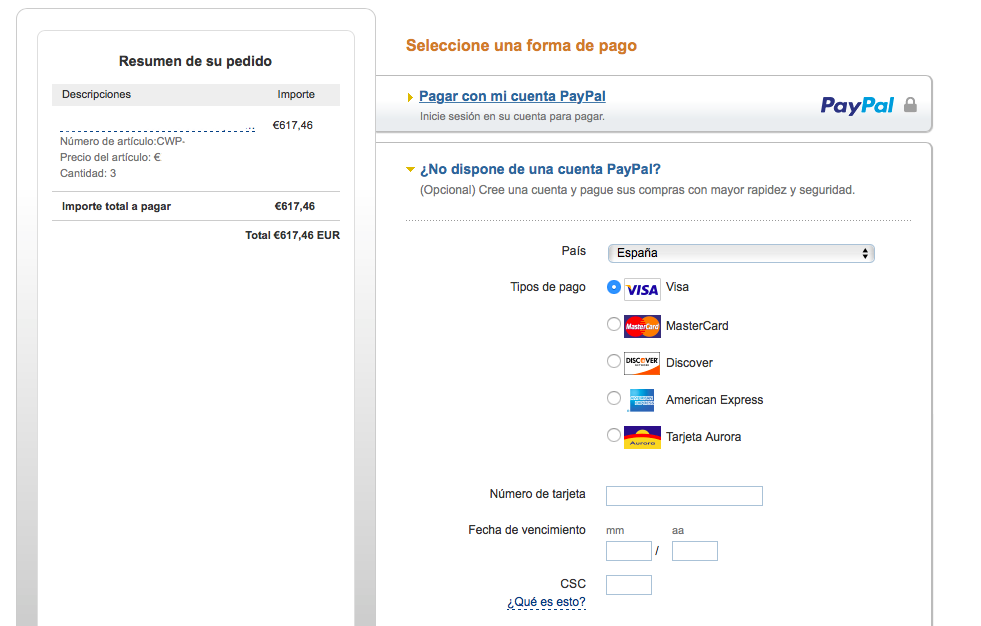Focus the mm expiration month field
The height and width of the screenshot is (626, 981).
629,551
